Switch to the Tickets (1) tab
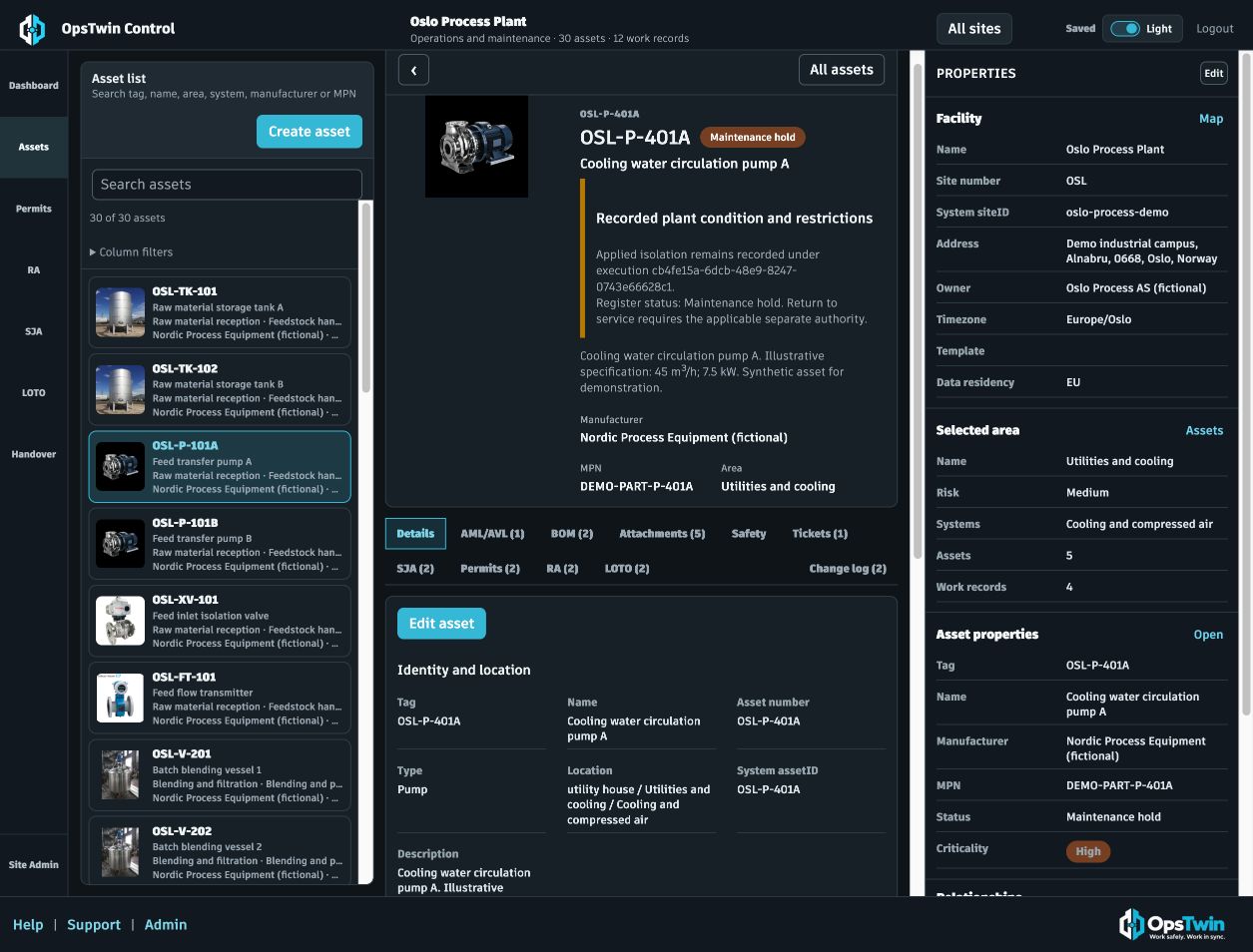The width and height of the screenshot is (1253, 952). [820, 534]
